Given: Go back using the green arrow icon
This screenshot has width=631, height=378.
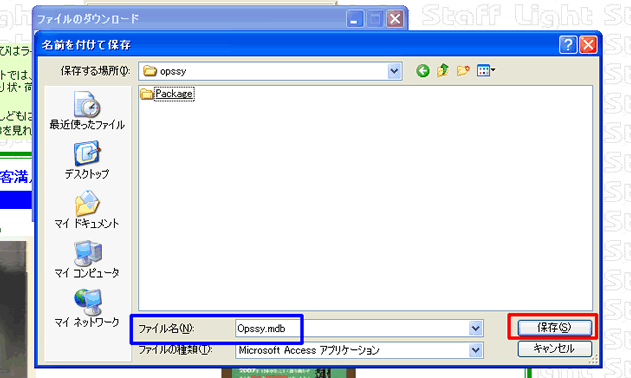Looking at the screenshot, I should point(423,71).
